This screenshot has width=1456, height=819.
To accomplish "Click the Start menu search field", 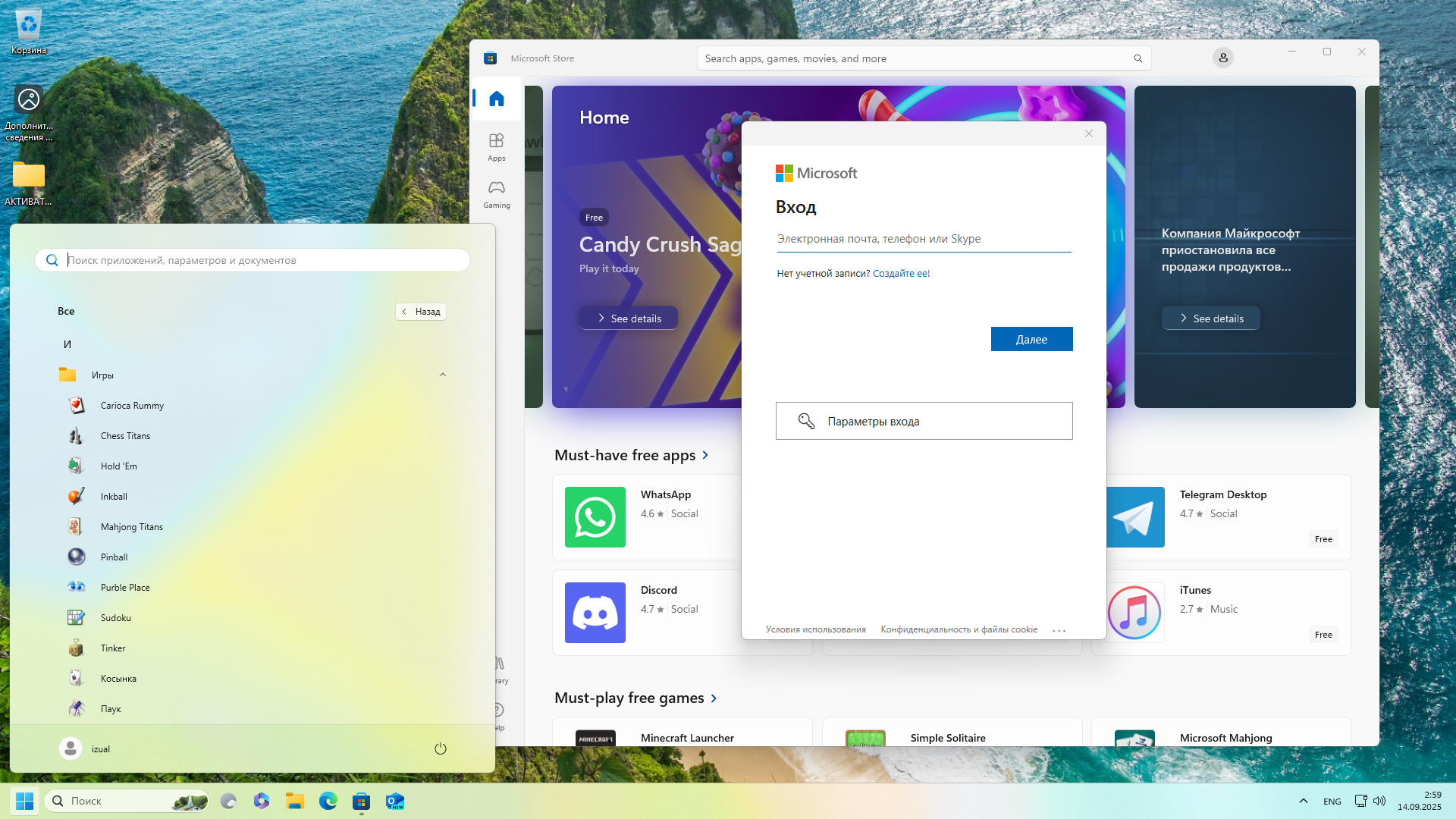I will click(x=253, y=260).
